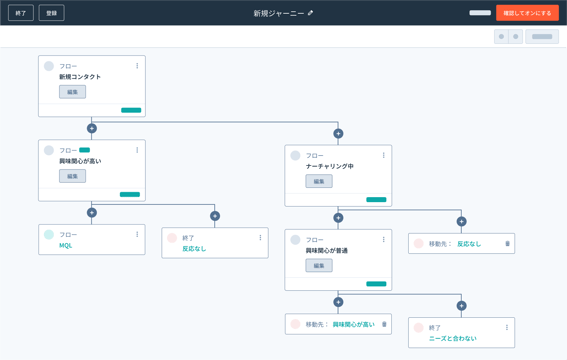Add step above ニーズと合わない card
This screenshot has height=360, width=567.
click(461, 306)
